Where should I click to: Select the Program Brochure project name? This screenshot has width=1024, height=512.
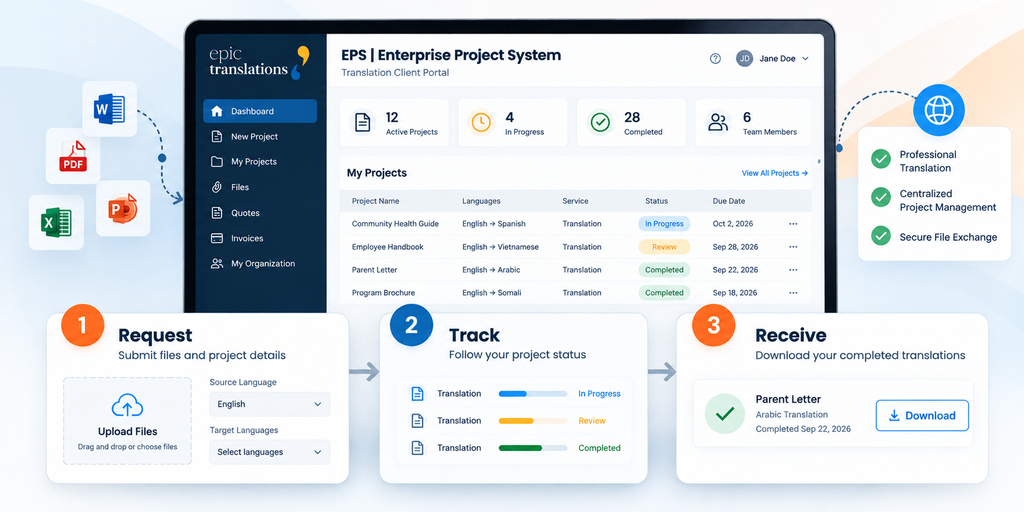pyautogui.click(x=383, y=293)
